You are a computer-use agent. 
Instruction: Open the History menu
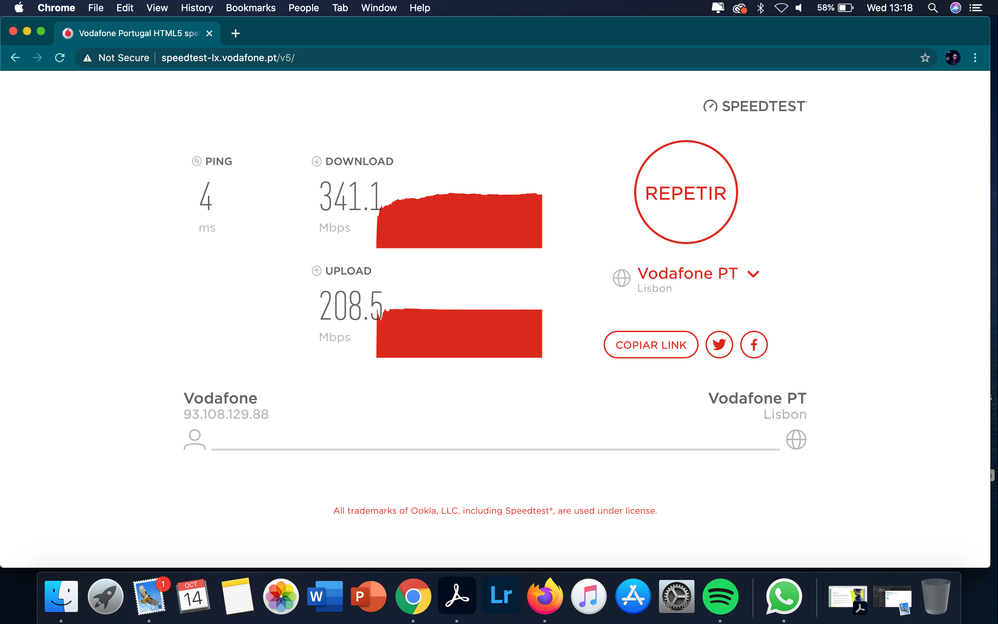point(196,8)
